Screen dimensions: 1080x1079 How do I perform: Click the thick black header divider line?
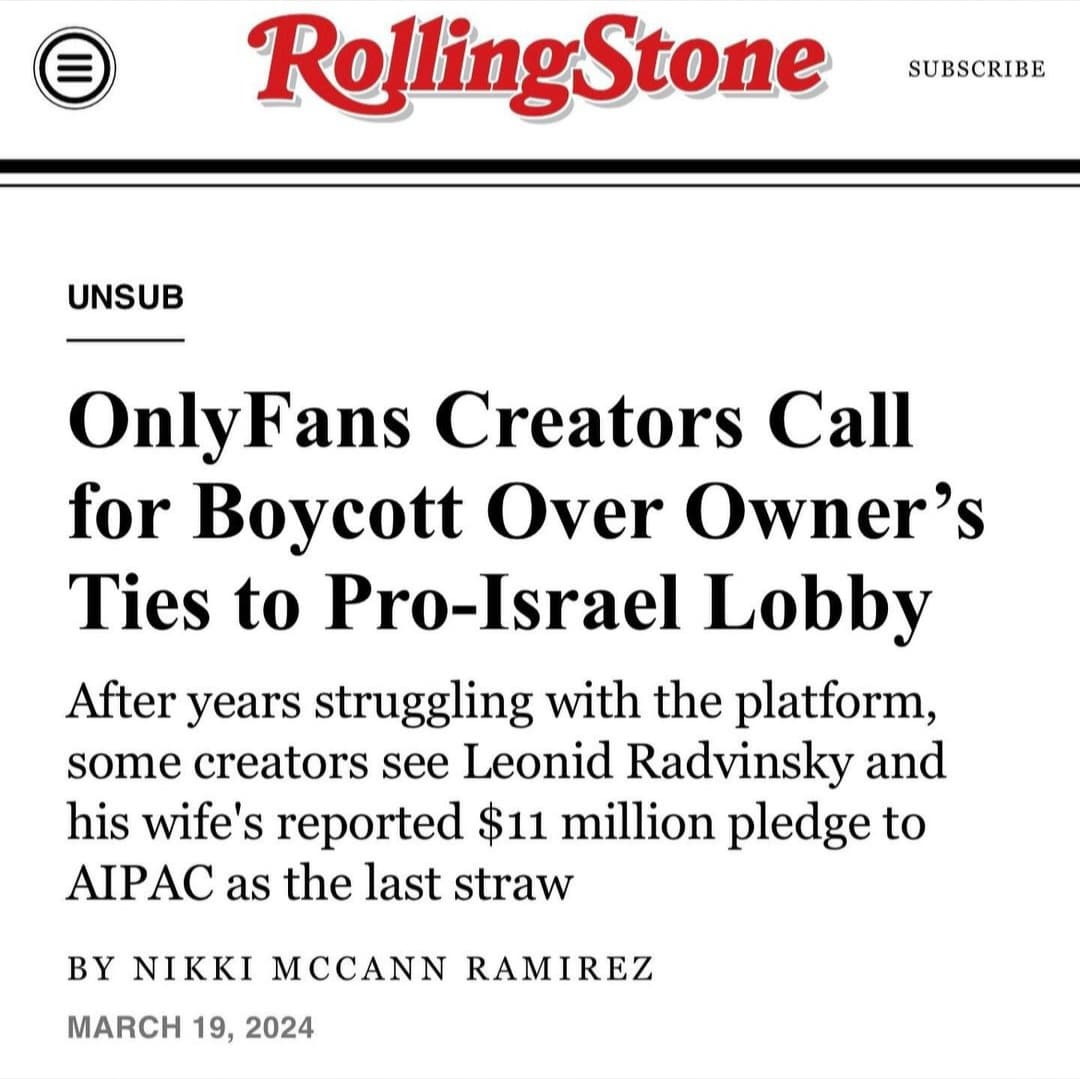pyautogui.click(x=540, y=167)
